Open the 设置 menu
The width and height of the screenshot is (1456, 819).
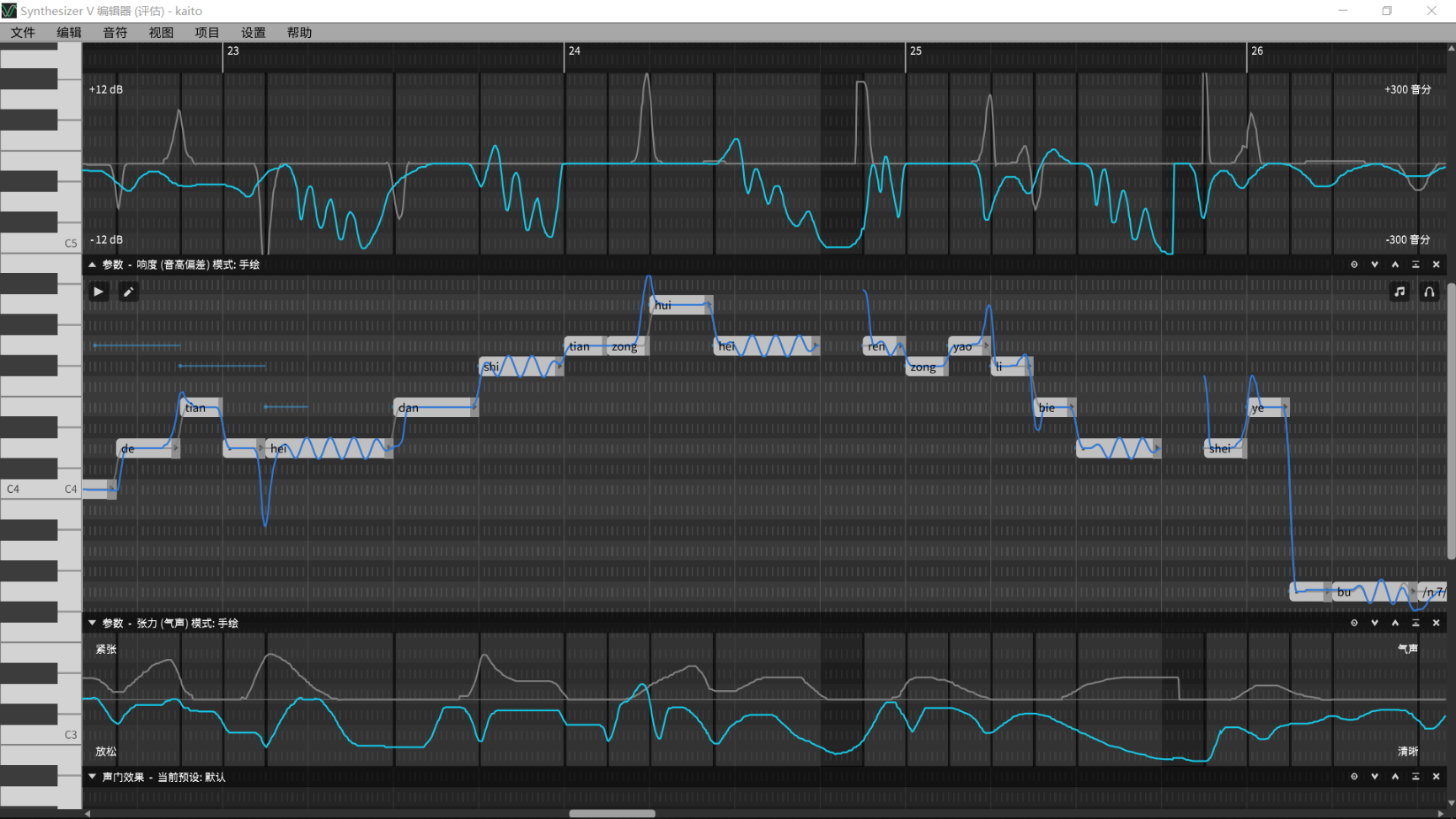tap(253, 32)
